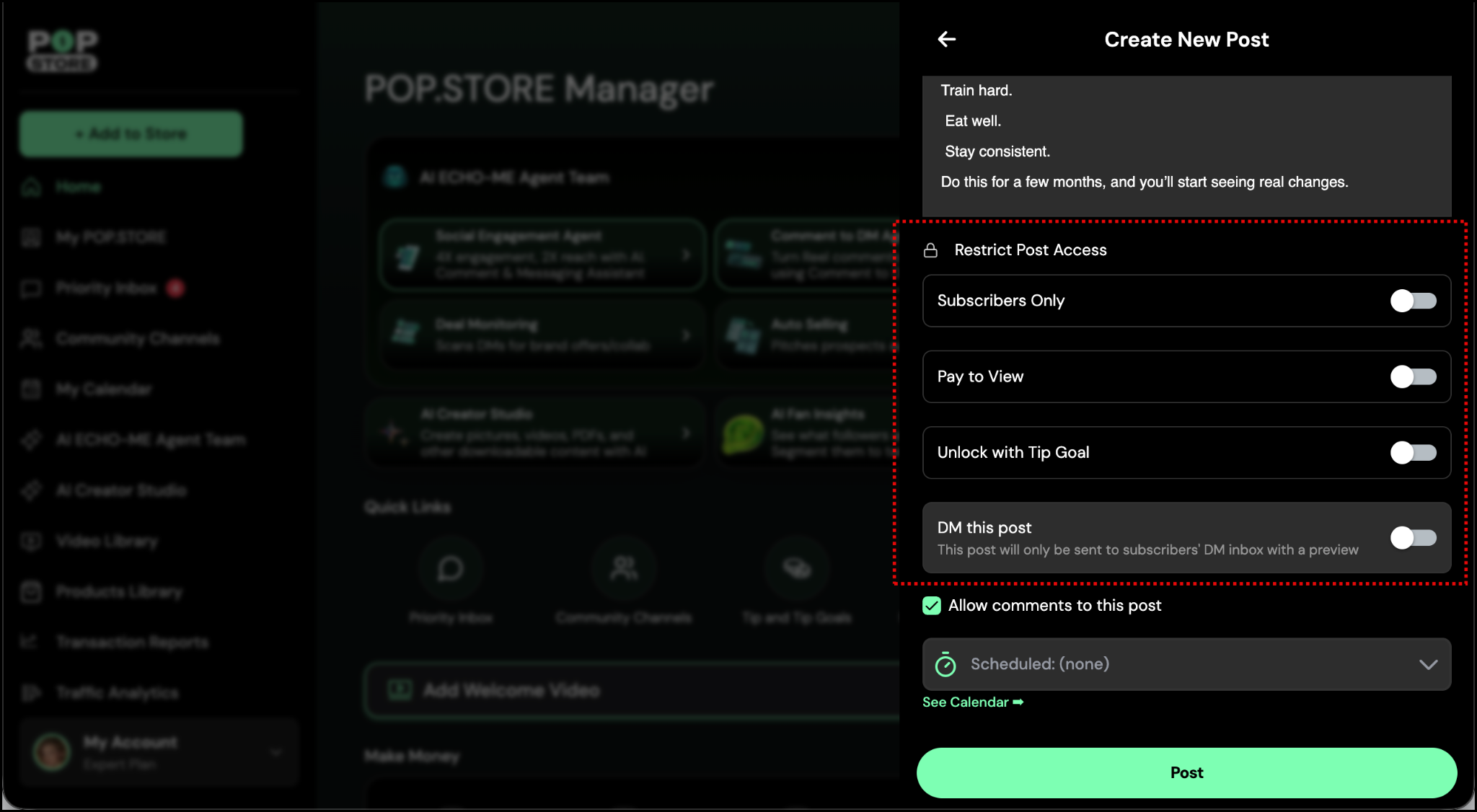Open Social Engagement Agent card arrow
This screenshot has width=1477, height=812.
[686, 255]
